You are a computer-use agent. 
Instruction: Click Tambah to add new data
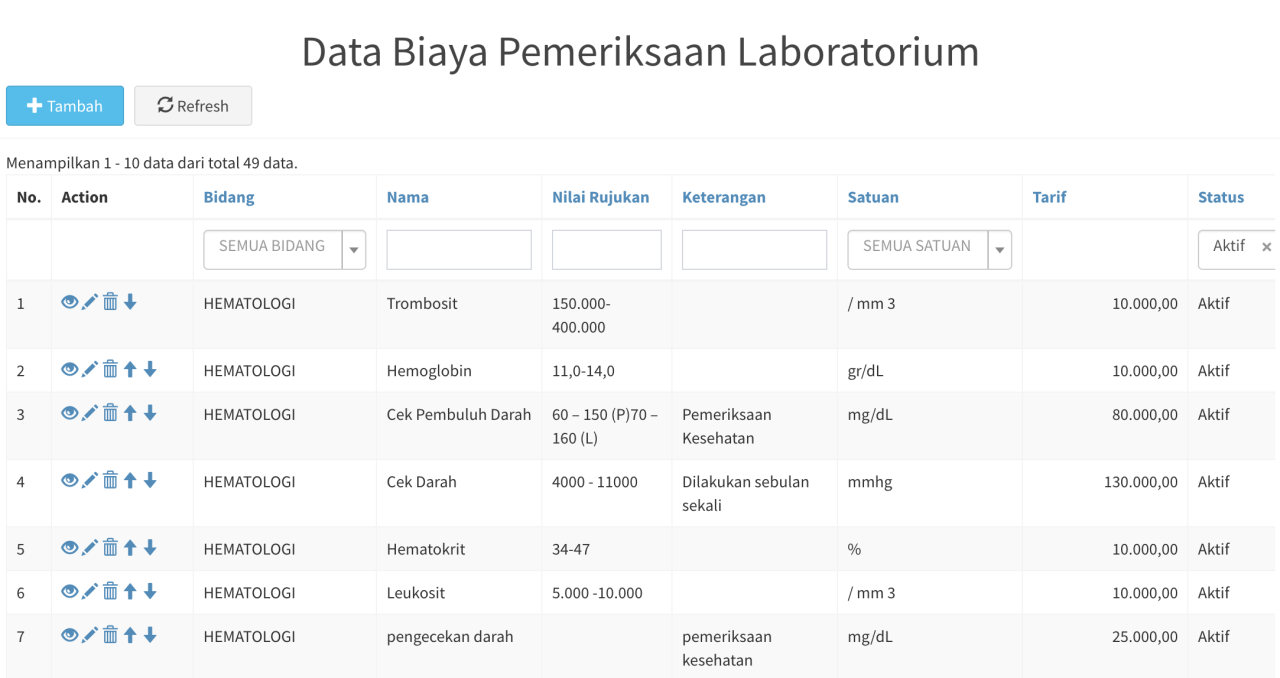coord(65,105)
